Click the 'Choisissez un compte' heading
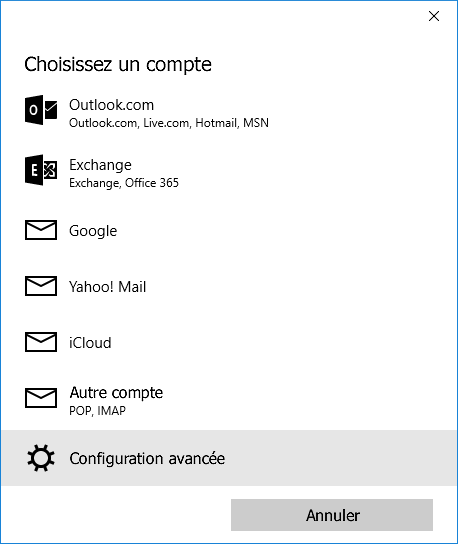This screenshot has width=458, height=544. [118, 64]
